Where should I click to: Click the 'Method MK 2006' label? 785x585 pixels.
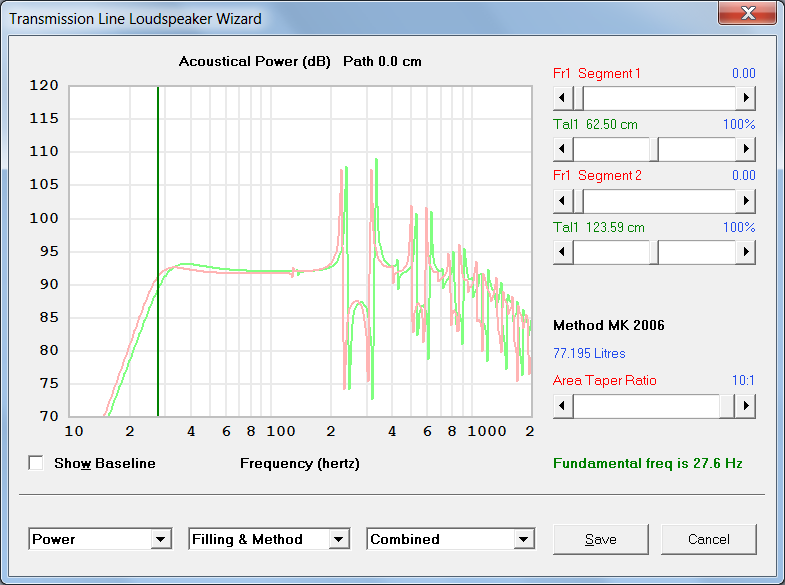[609, 325]
